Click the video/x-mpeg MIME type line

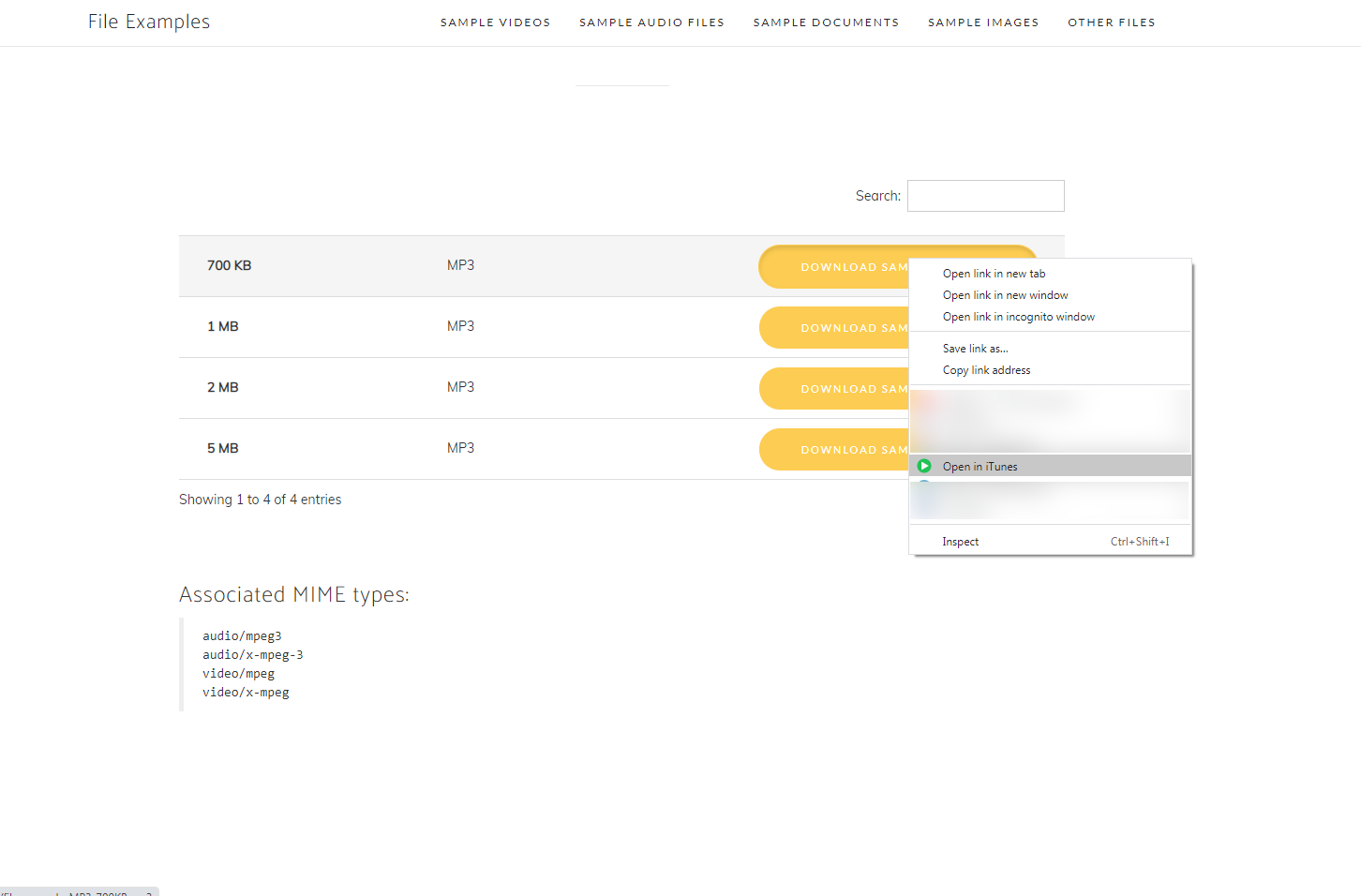246,693
